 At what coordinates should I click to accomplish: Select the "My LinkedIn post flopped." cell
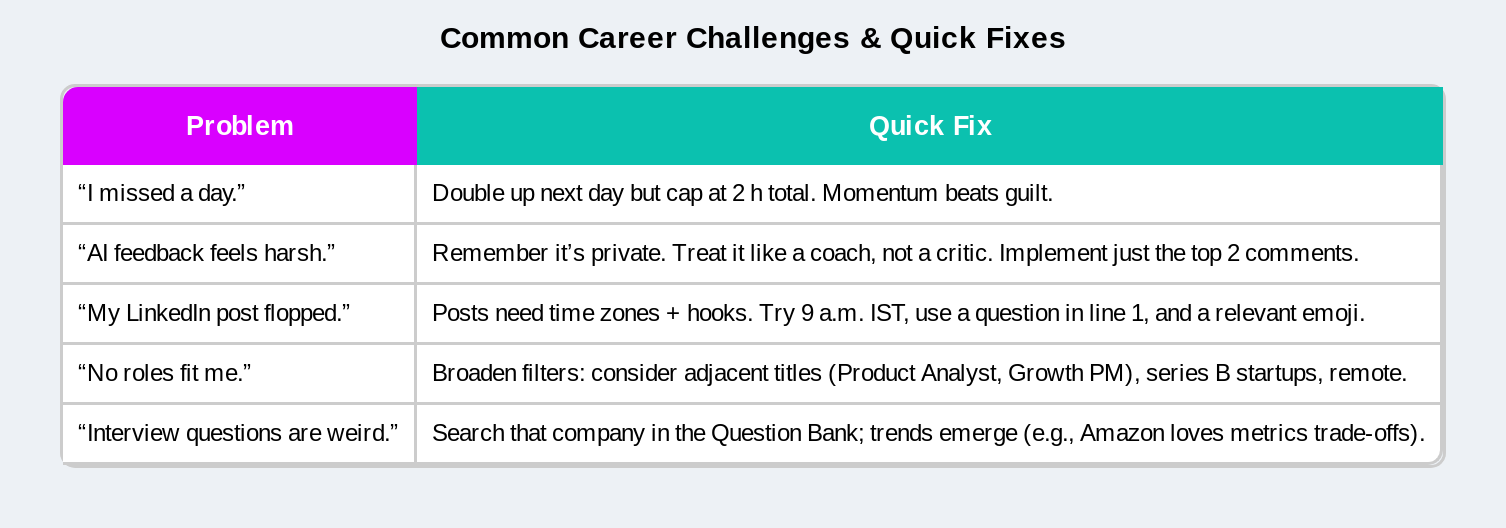point(239,314)
